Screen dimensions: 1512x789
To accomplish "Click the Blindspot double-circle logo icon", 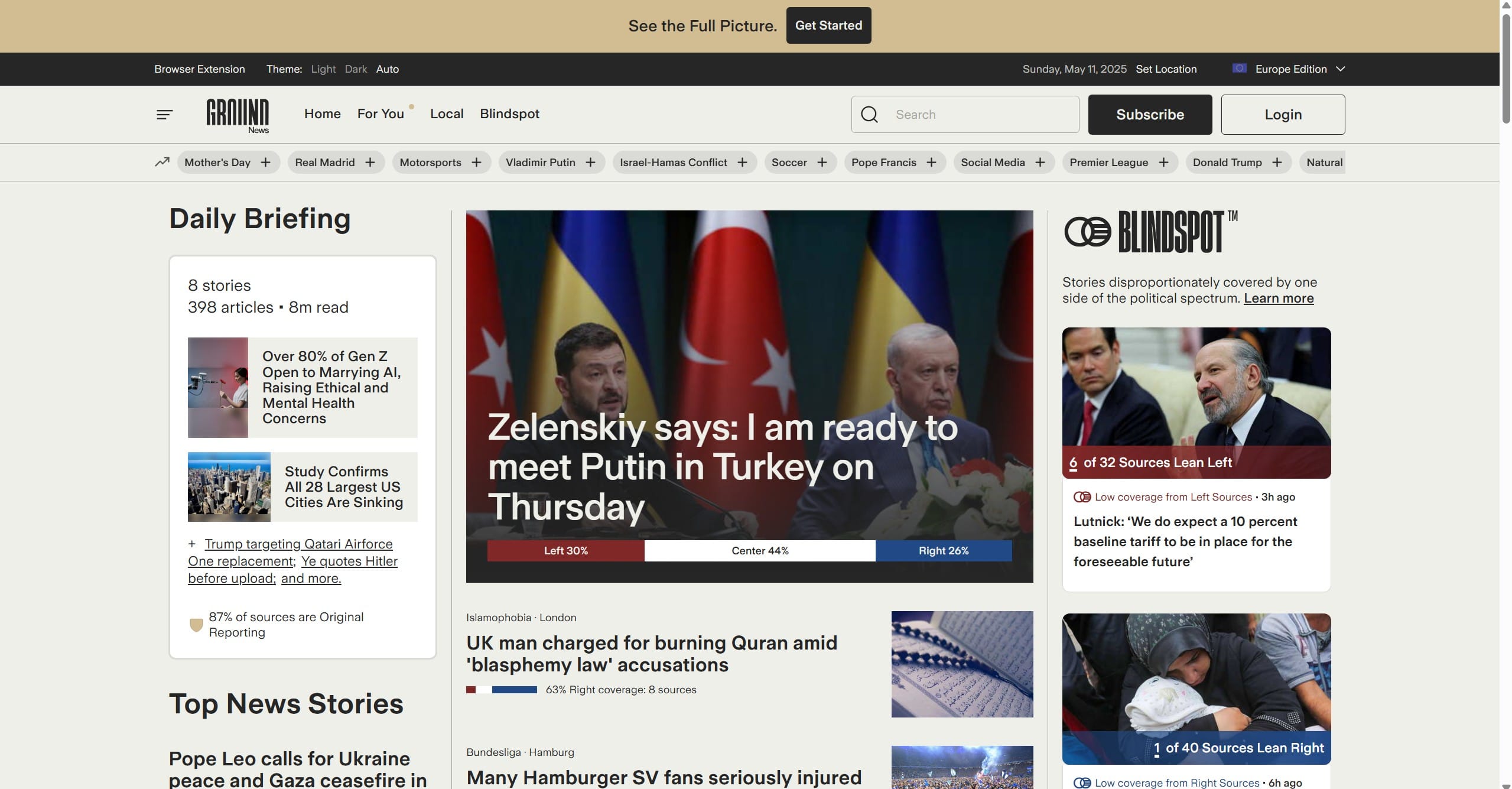I will point(1087,232).
